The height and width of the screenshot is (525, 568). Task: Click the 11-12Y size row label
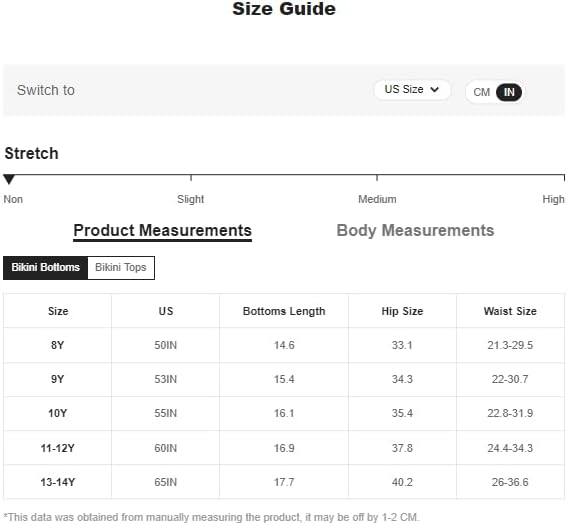(x=58, y=448)
